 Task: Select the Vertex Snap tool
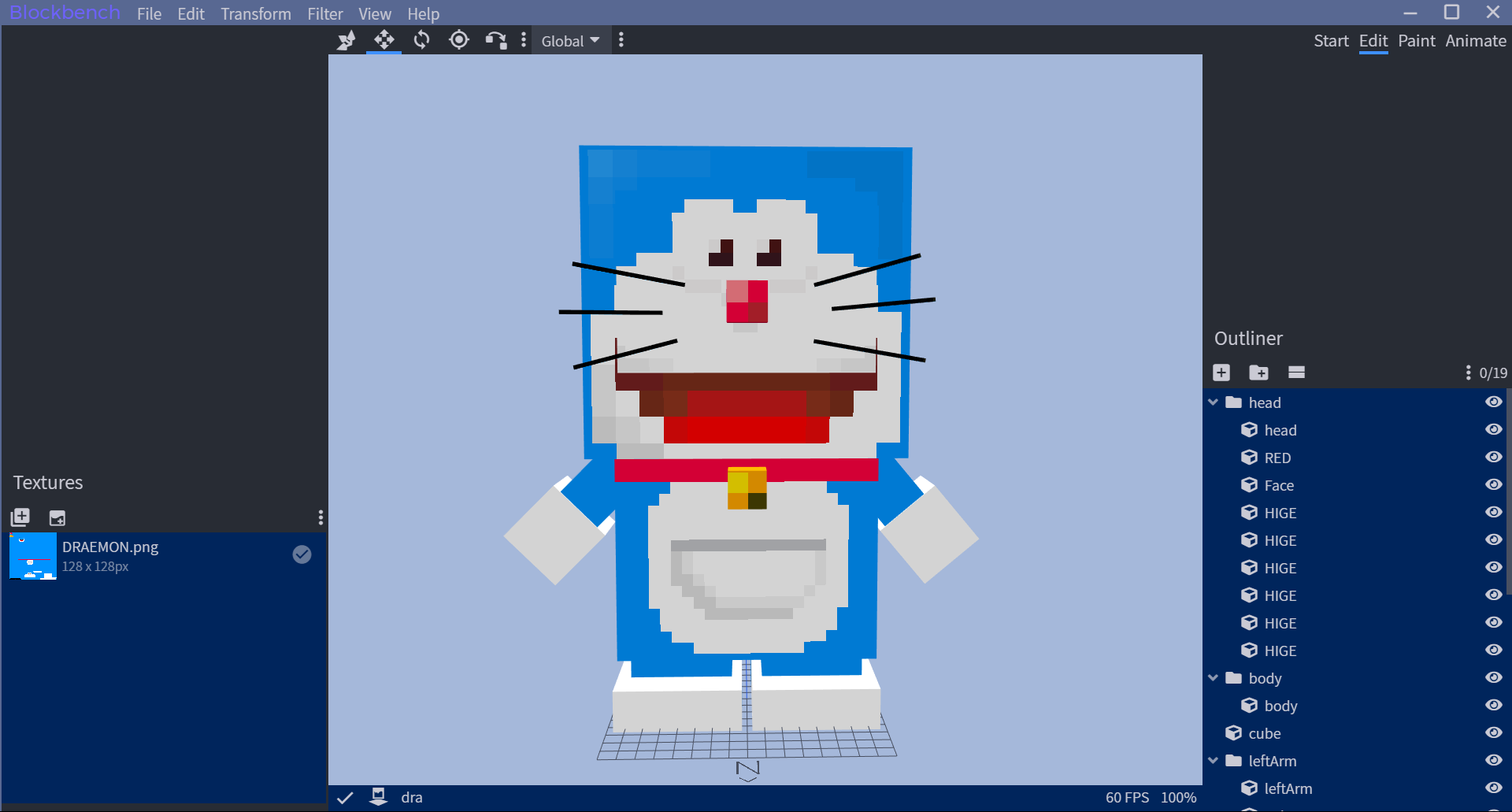click(496, 40)
